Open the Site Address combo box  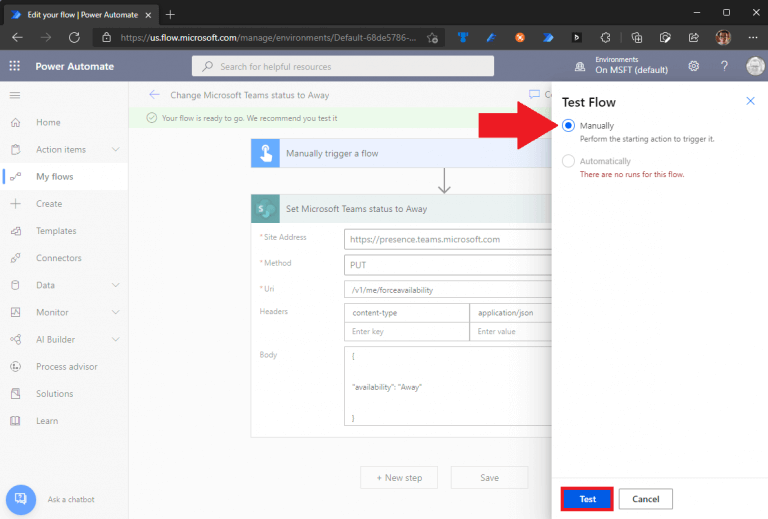point(448,239)
